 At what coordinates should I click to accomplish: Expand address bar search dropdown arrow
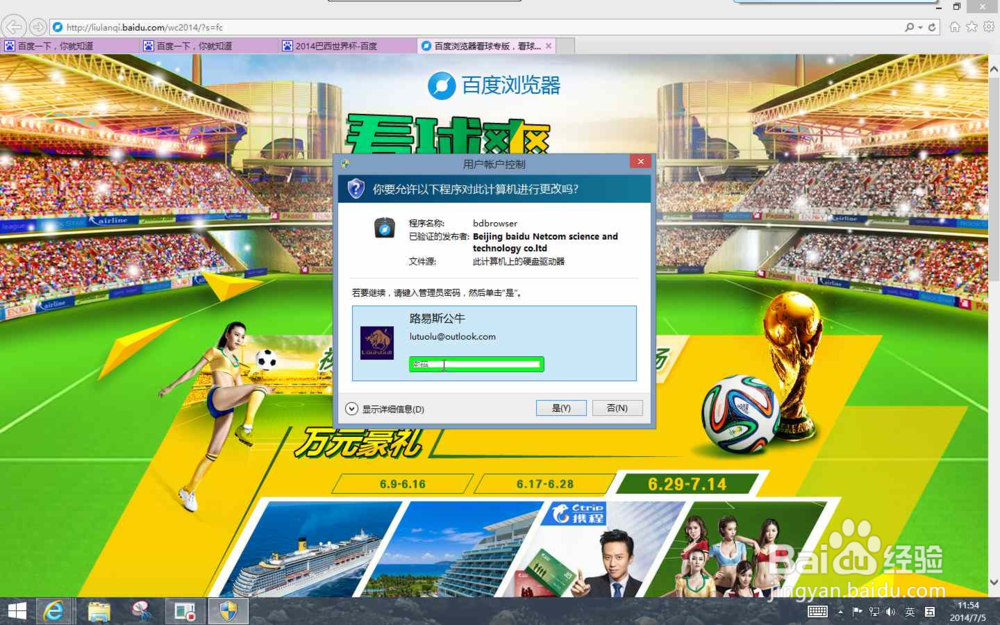(920, 27)
